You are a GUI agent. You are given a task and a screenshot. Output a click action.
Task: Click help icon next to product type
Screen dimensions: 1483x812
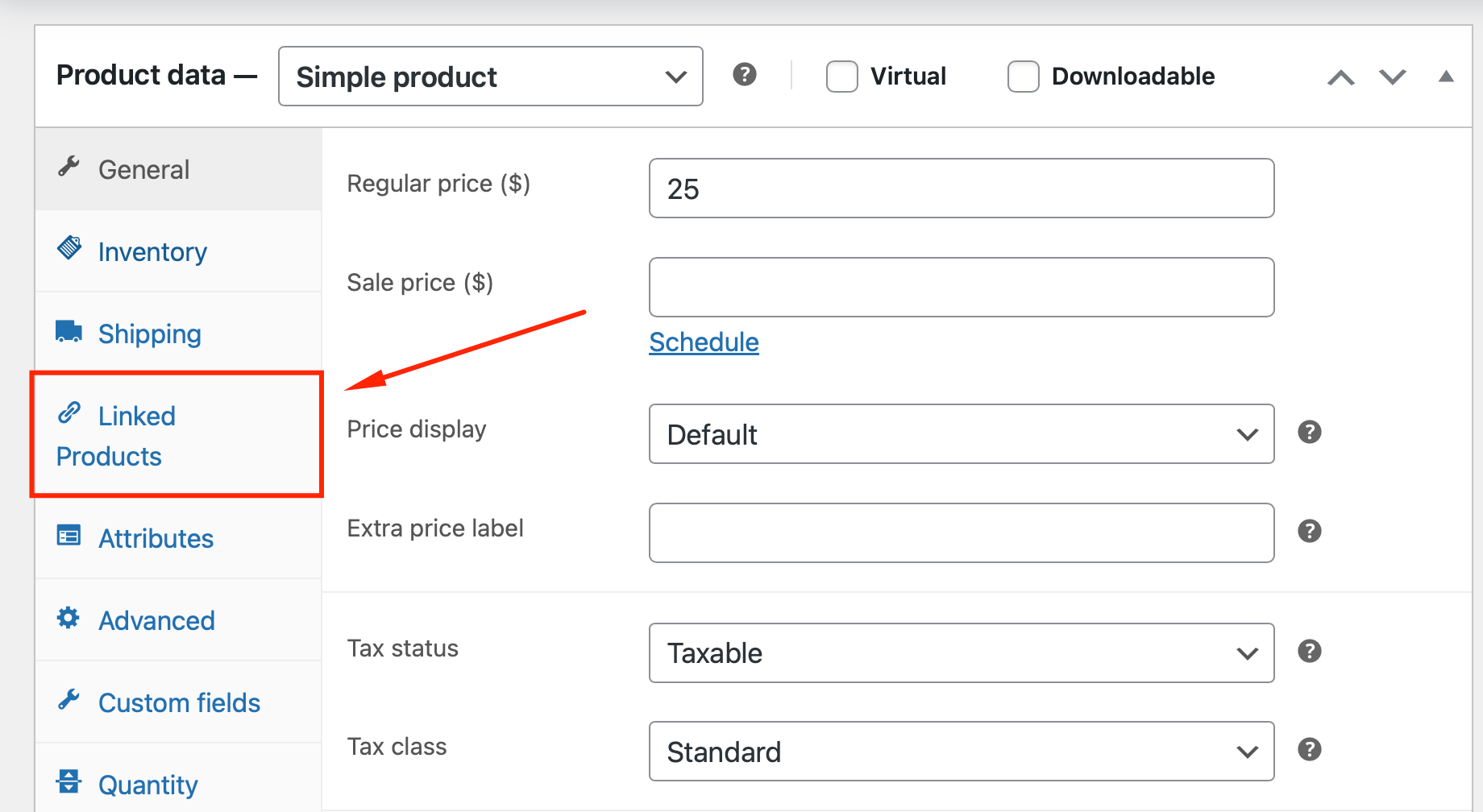point(745,75)
